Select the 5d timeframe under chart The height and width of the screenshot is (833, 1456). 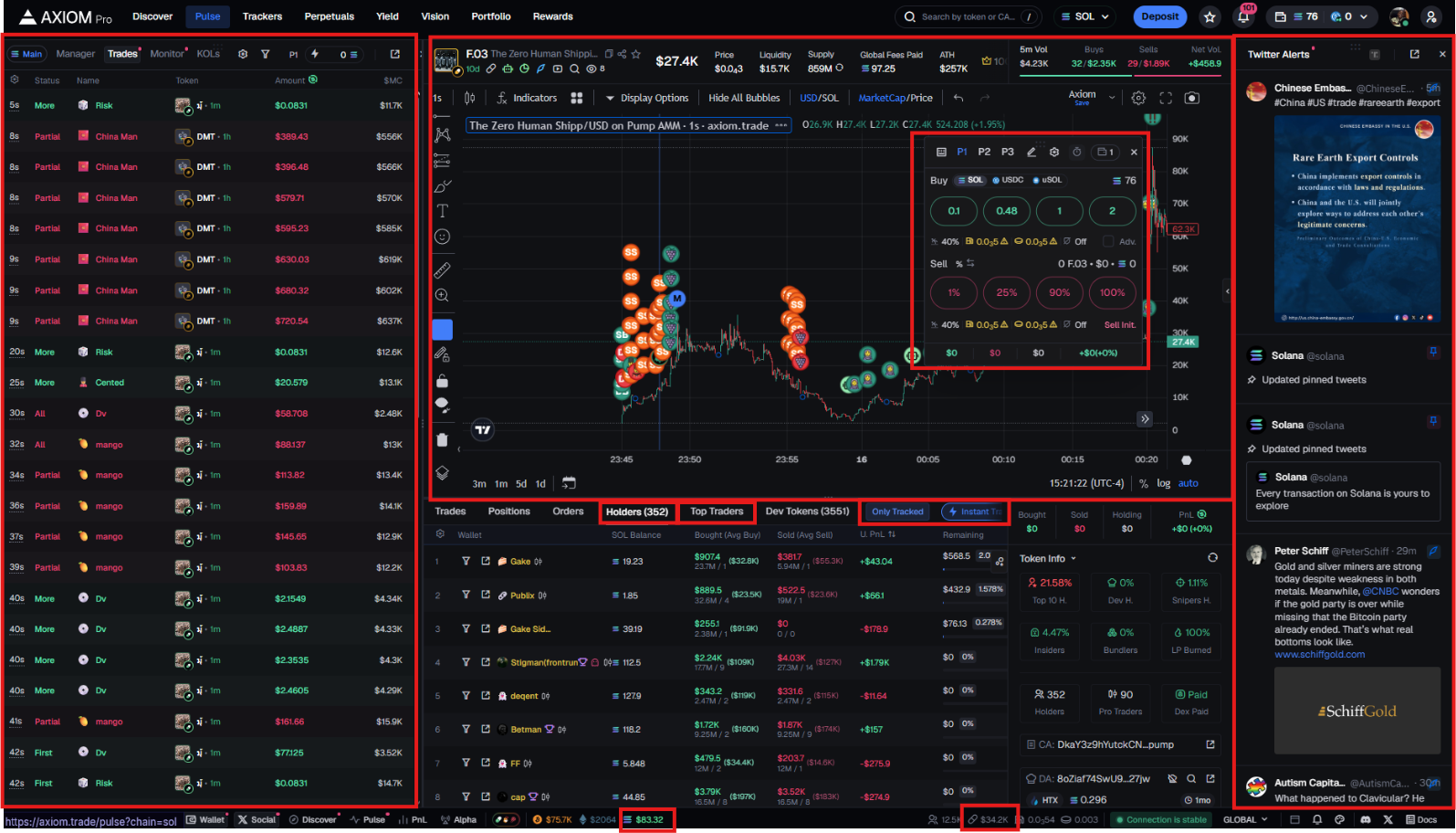coord(521,484)
